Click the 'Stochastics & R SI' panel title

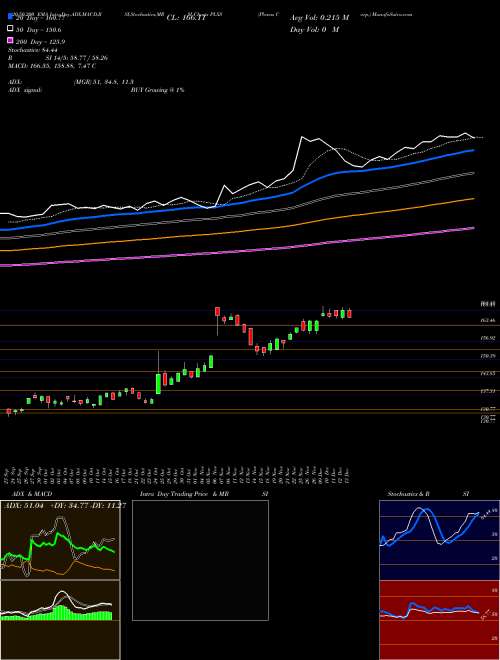428,494
